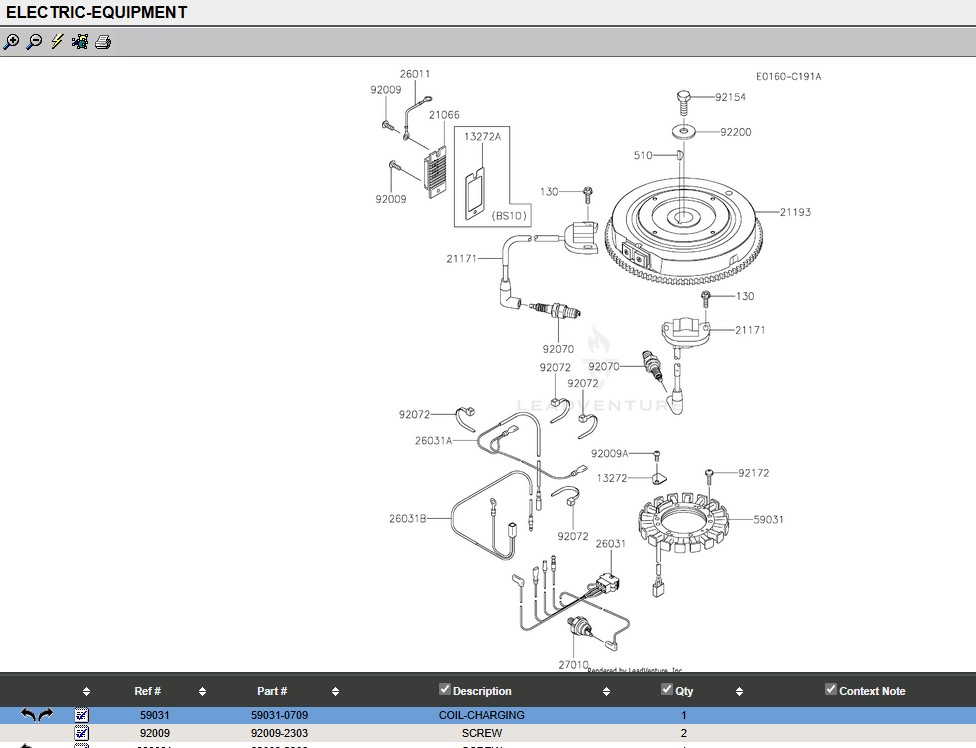Sort by Ref # using arrows after it

(x=202, y=691)
